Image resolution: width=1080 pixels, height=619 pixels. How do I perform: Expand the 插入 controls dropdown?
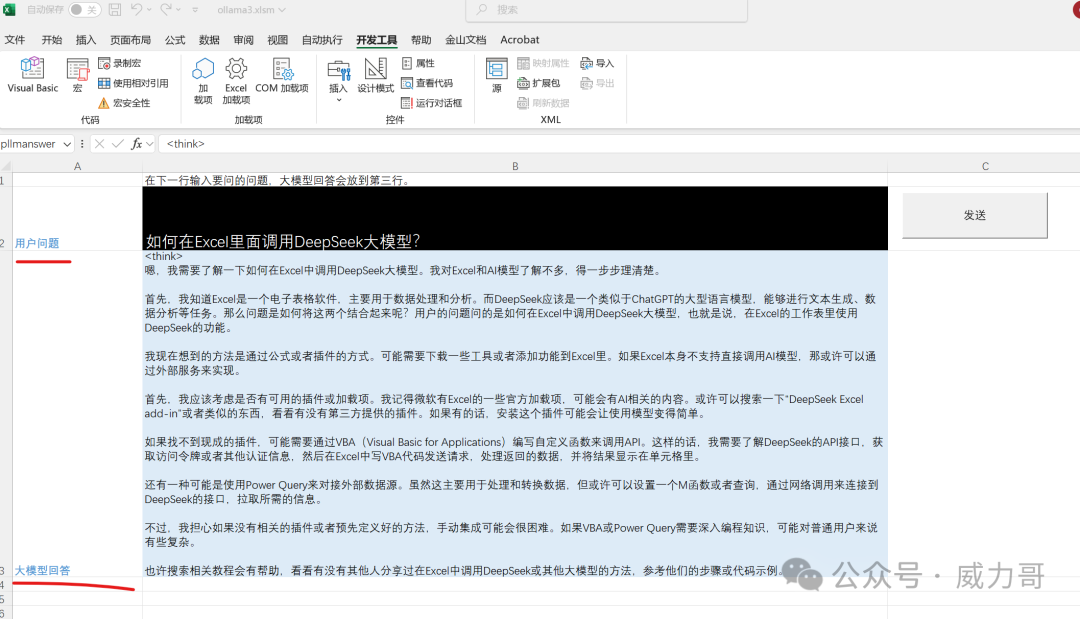tap(338, 99)
